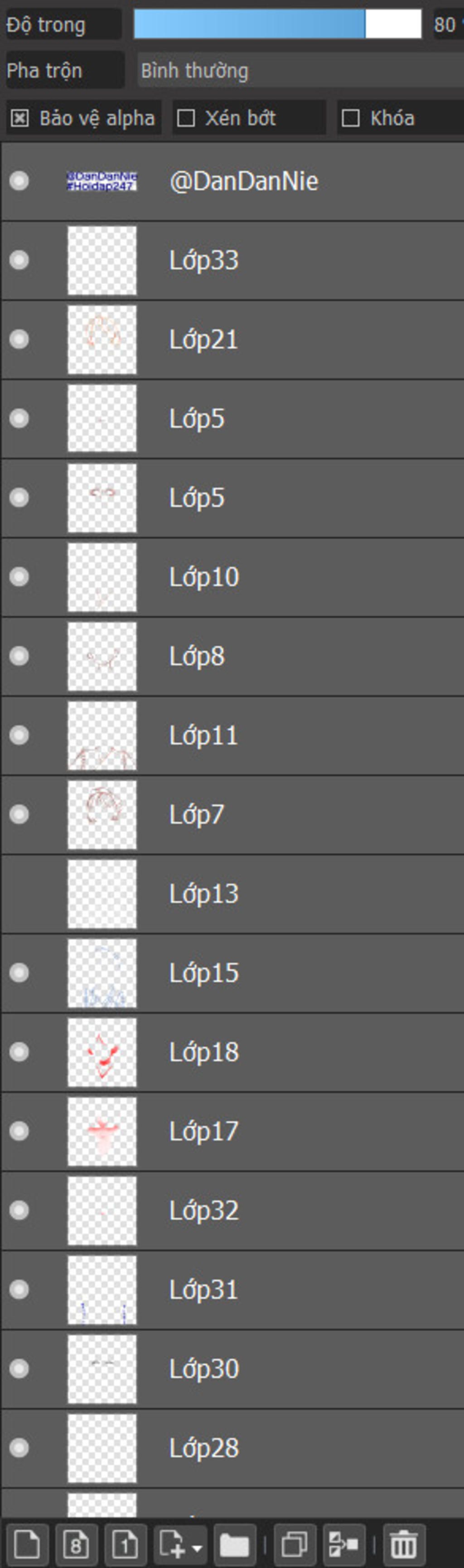Merge layer down with the merge icon
Viewport: 464px width, 1568px height.
pos(344,1544)
